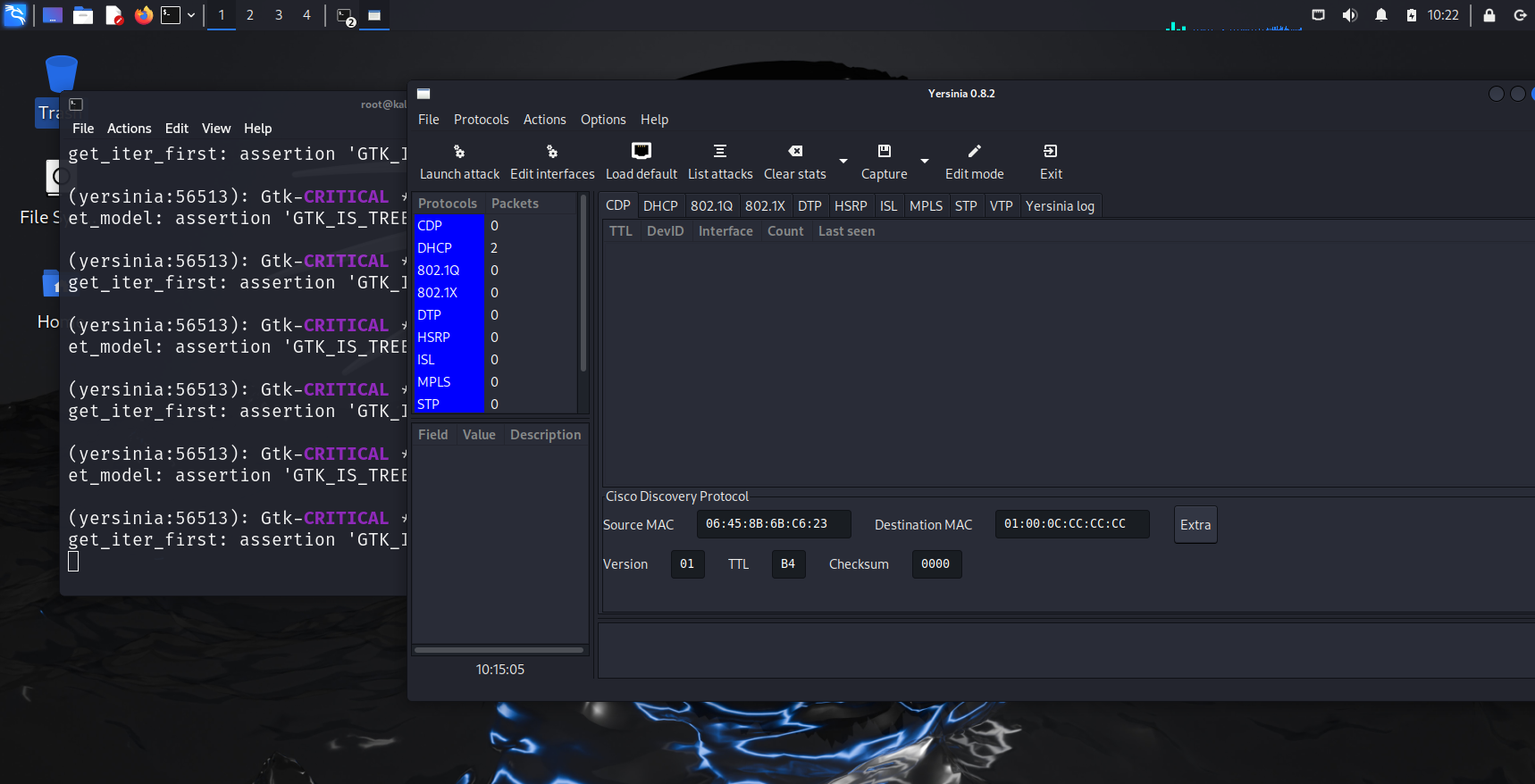Expand the Clear stats dropdown arrow

click(843, 162)
